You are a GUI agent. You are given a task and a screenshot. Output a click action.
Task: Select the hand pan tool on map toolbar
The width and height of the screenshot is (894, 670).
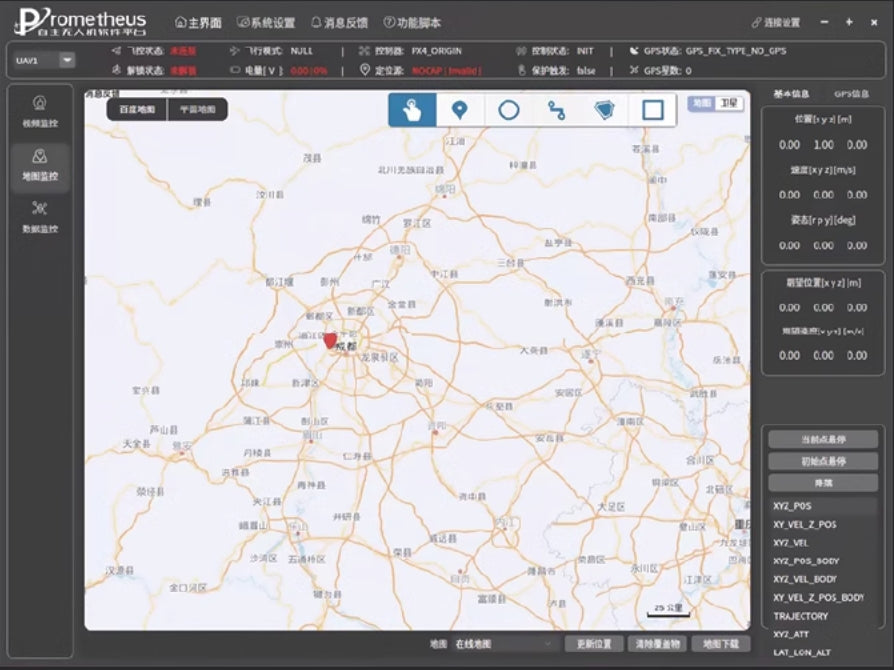pyautogui.click(x=412, y=109)
